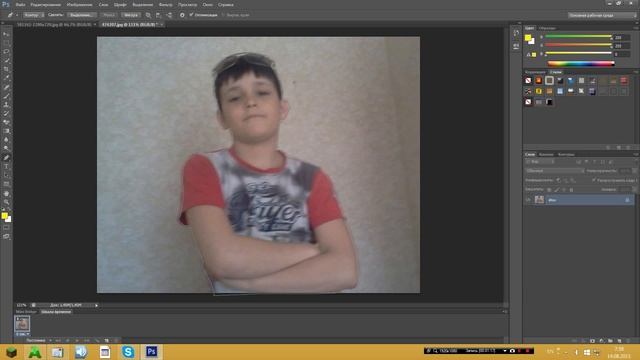
Task: Open the Изображение menu
Action: point(79,5)
